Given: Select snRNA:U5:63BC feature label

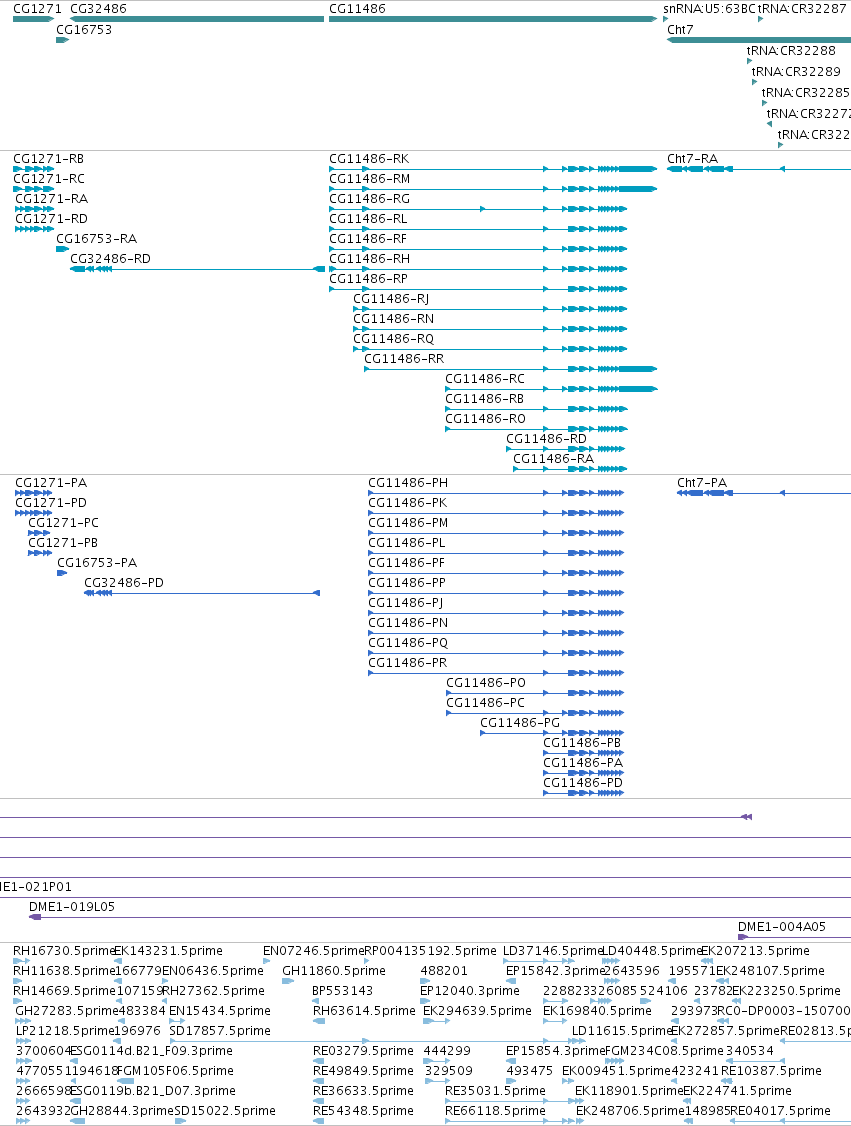Looking at the screenshot, I should (709, 9).
